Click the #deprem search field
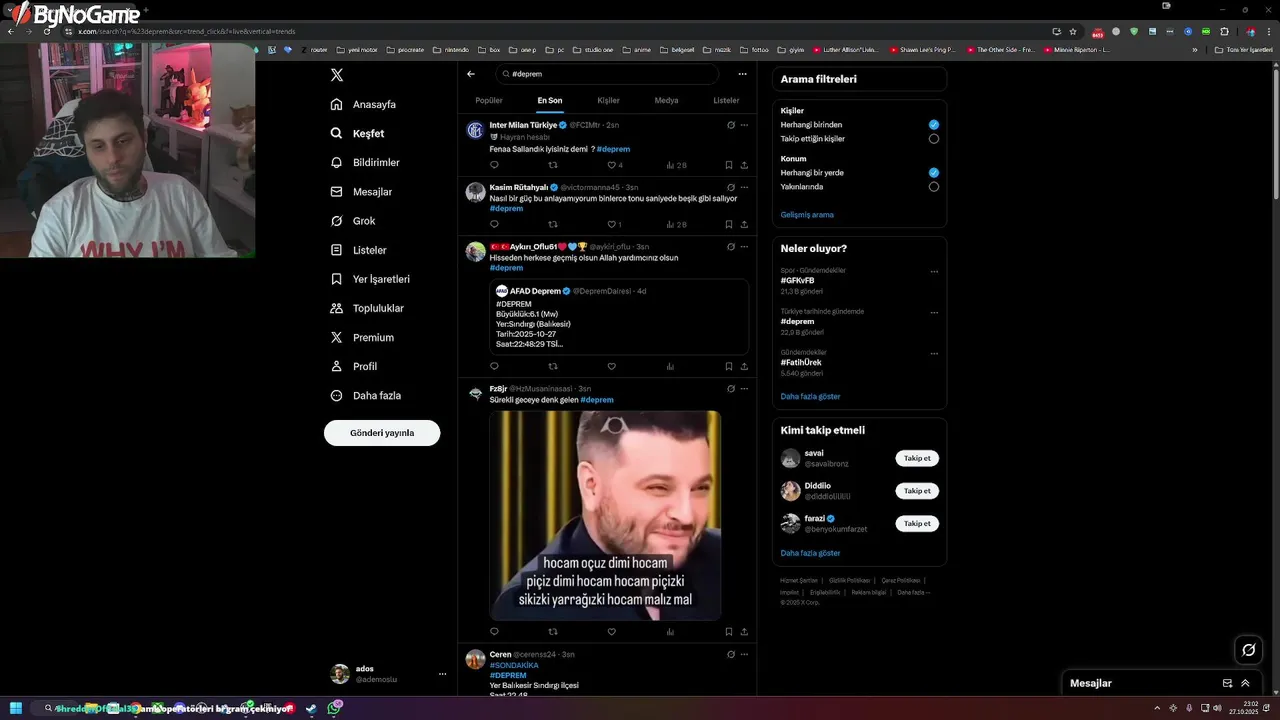 point(606,74)
